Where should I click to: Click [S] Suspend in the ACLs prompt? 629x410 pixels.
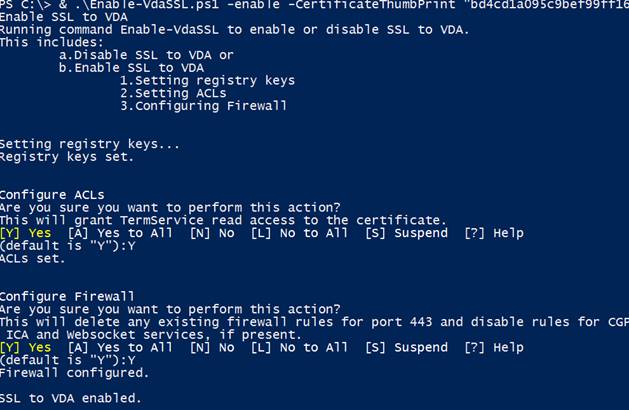406,233
